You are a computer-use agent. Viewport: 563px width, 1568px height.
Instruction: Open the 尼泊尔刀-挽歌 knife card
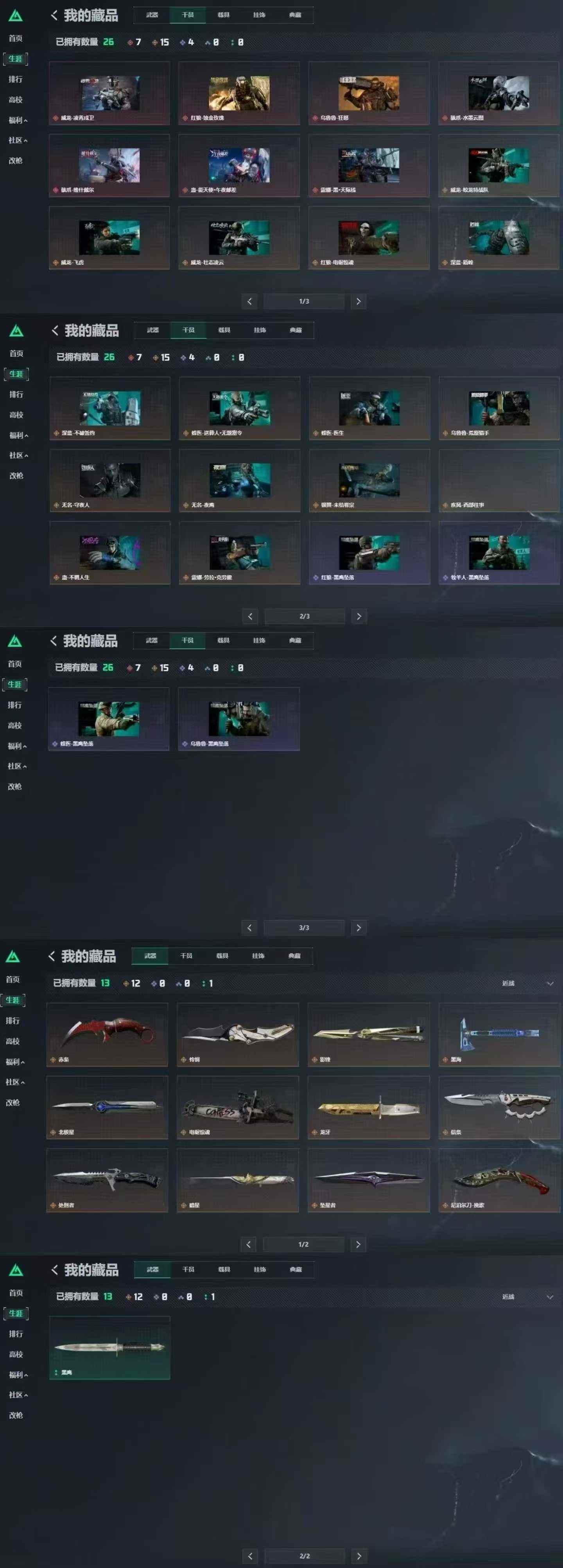[x=499, y=1180]
